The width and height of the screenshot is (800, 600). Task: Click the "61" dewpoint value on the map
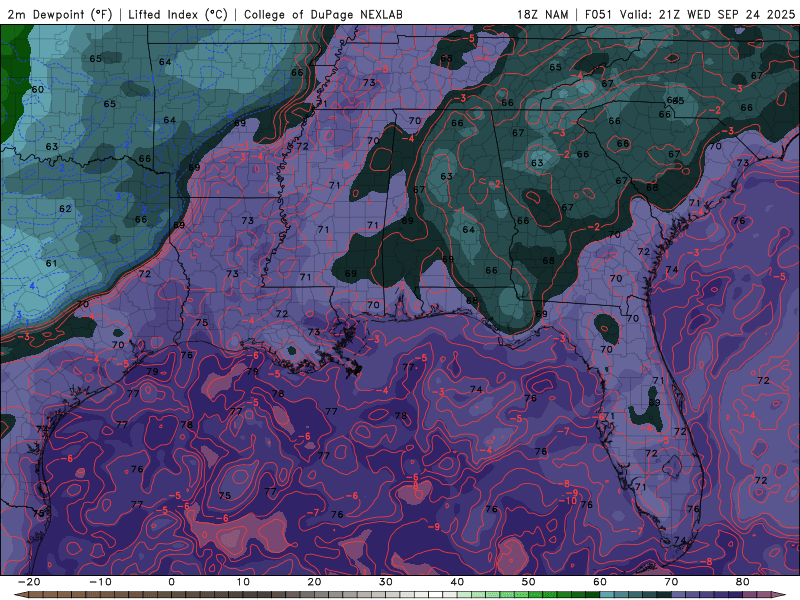click(x=52, y=263)
